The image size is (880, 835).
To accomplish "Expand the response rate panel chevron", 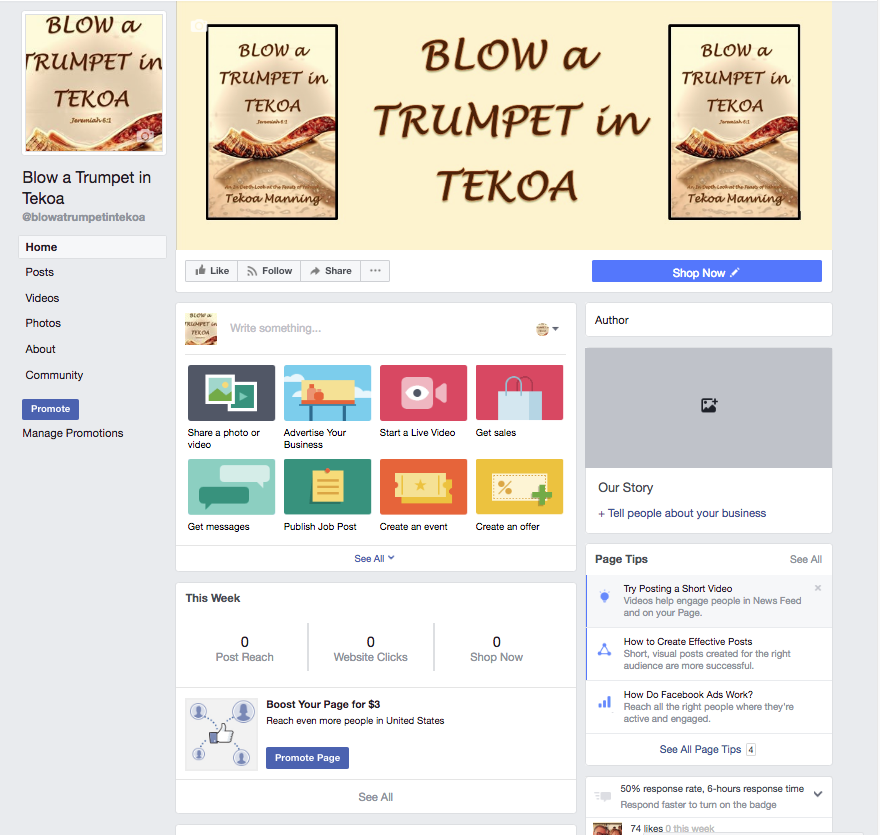I will pyautogui.click(x=818, y=794).
